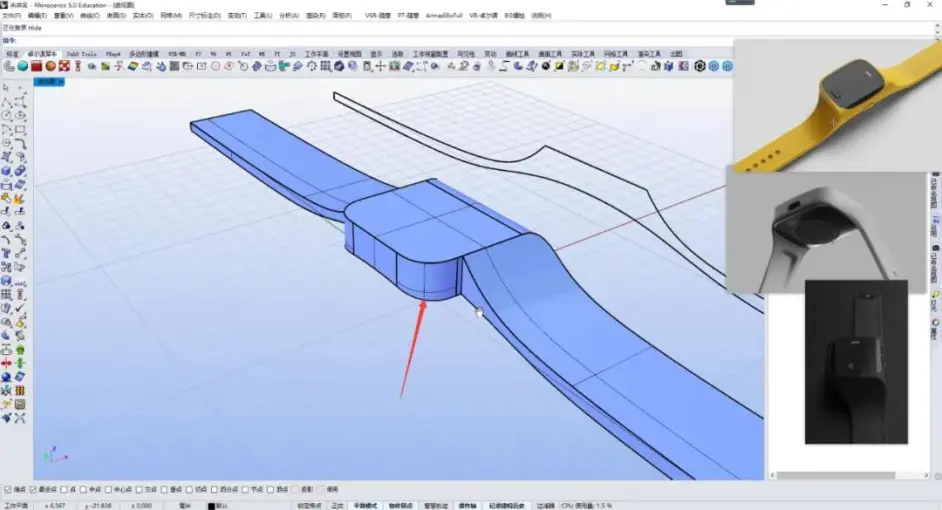Click the 工作平面 coordinate label in status bar
Screen dimensions: 942x510
(16, 506)
